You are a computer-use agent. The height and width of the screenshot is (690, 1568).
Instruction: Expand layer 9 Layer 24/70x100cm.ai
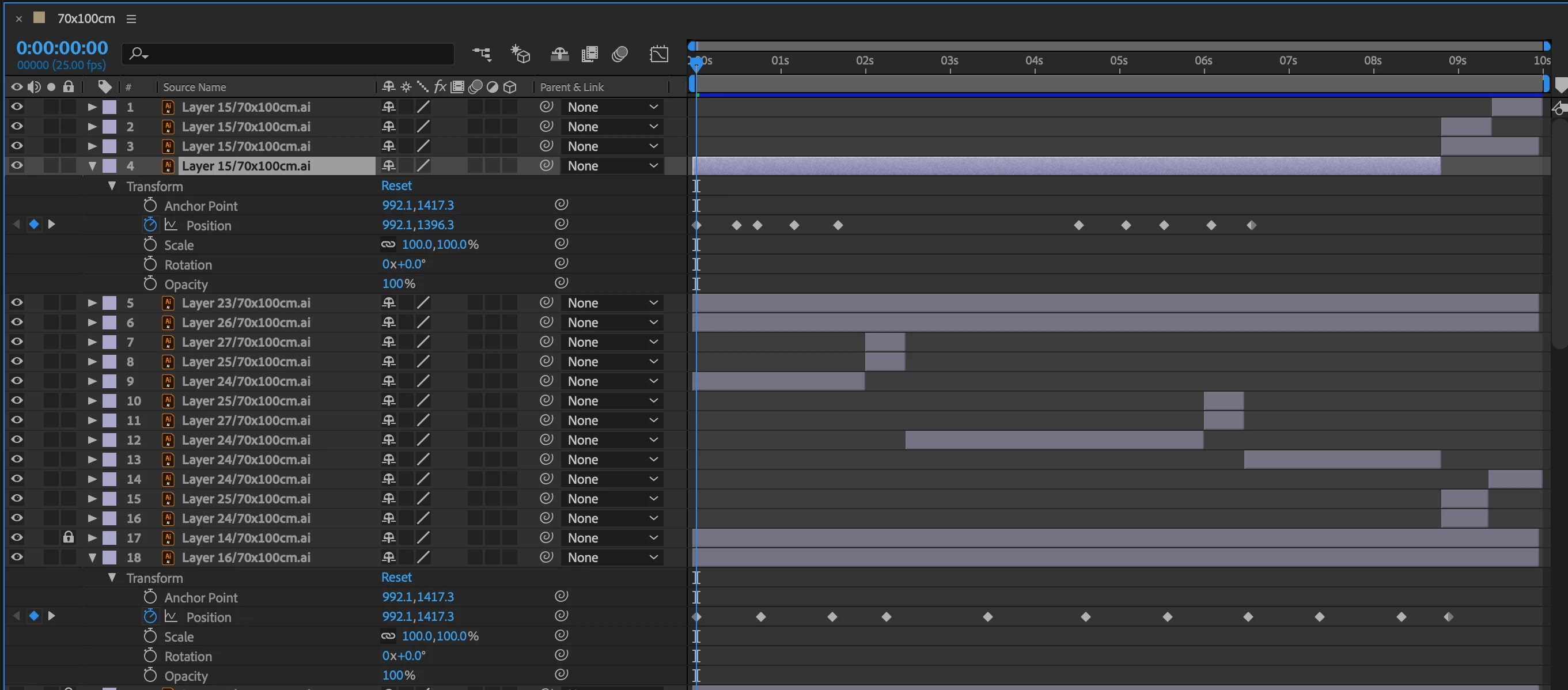coord(93,381)
